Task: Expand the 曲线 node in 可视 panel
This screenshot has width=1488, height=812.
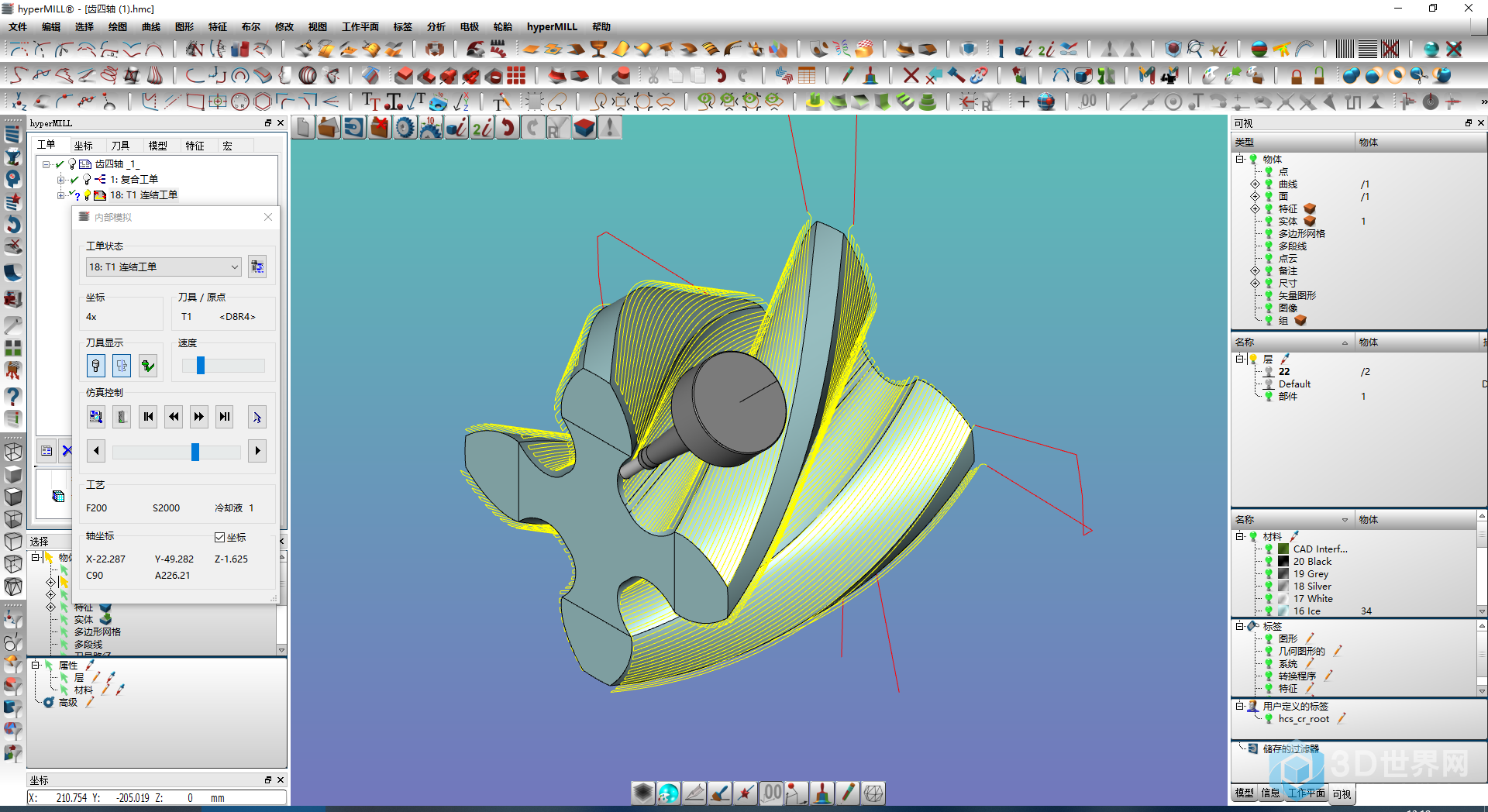Action: [x=1255, y=184]
